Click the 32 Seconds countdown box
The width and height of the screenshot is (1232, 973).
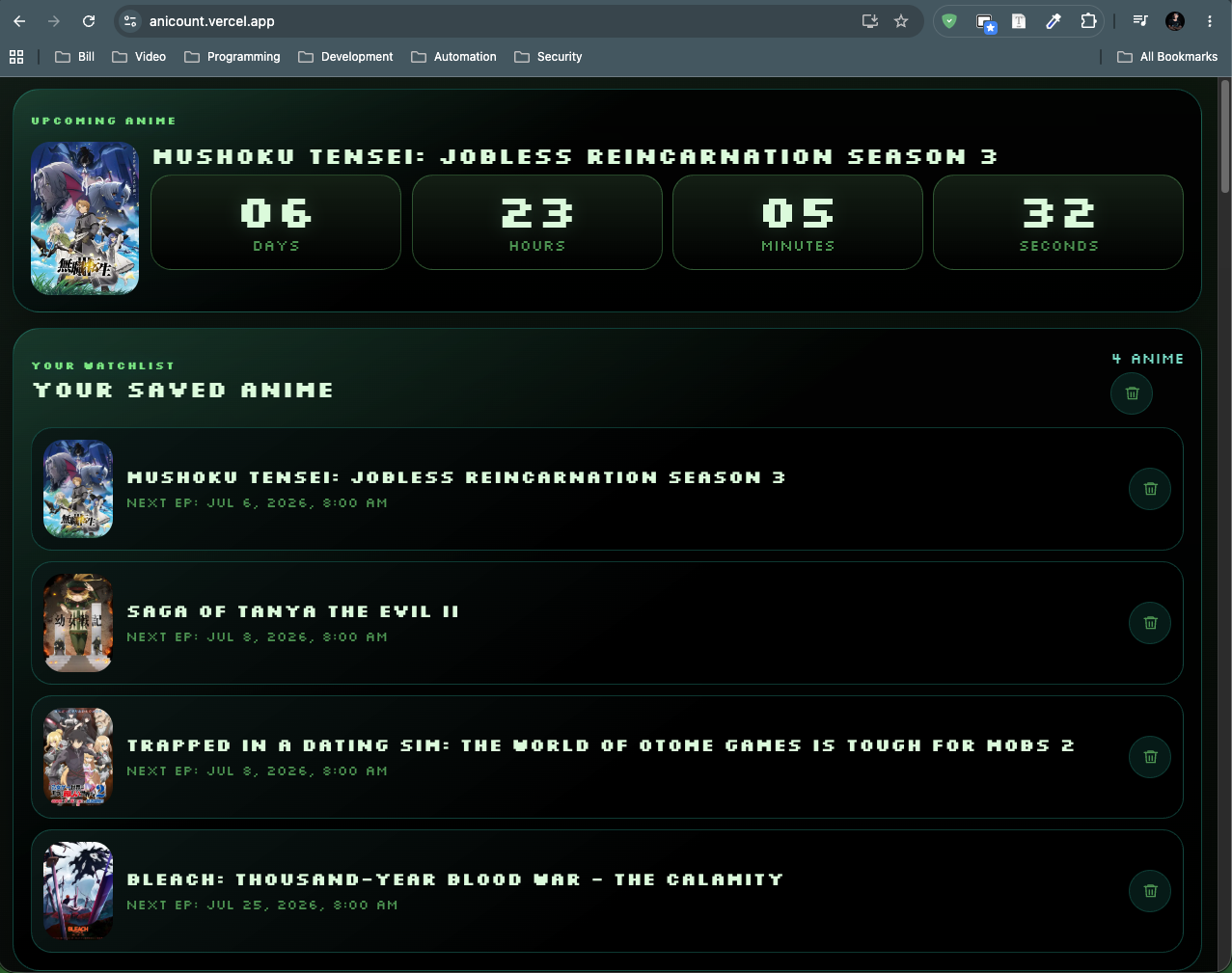tap(1058, 222)
